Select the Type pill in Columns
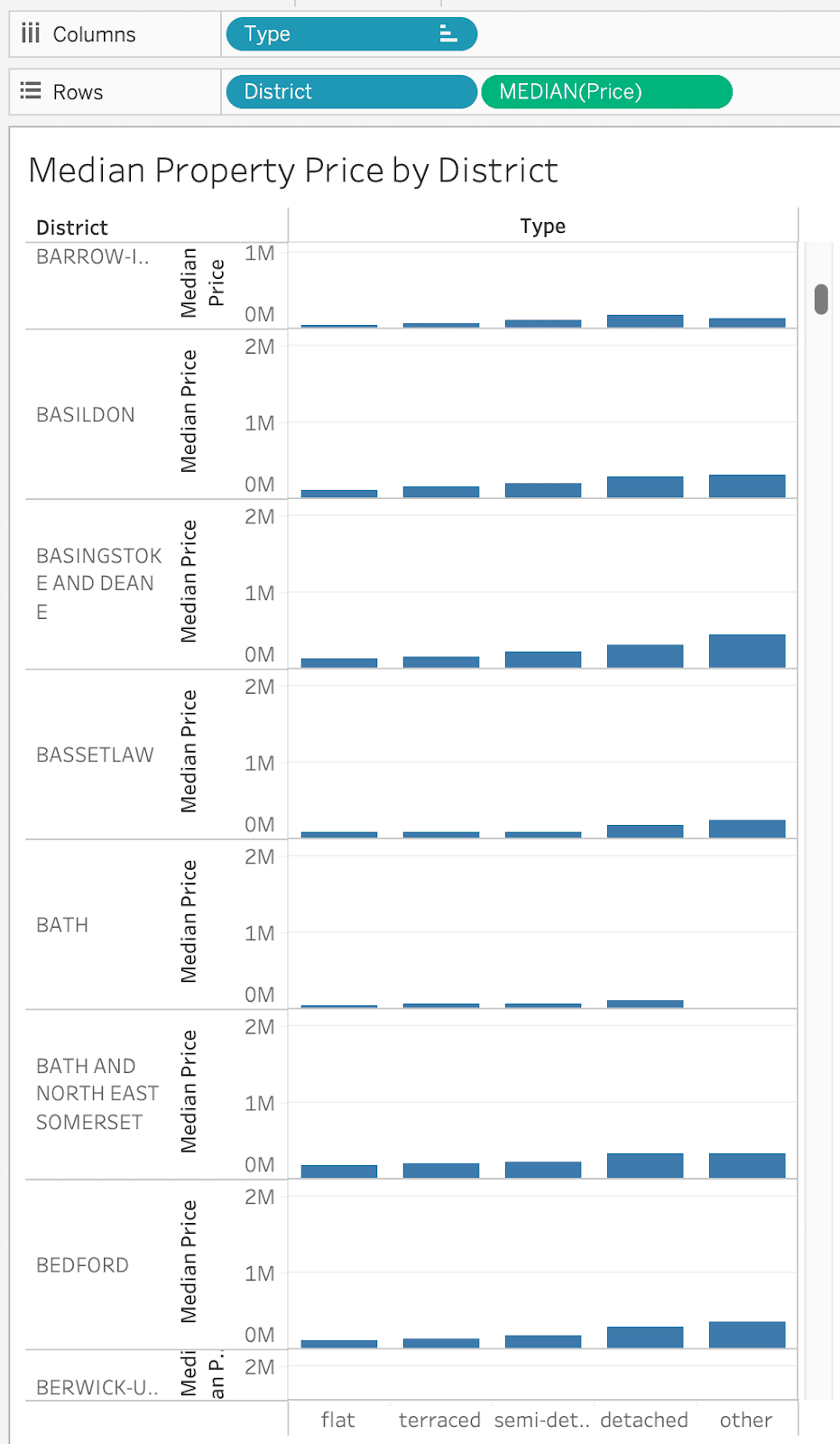 (x=334, y=34)
